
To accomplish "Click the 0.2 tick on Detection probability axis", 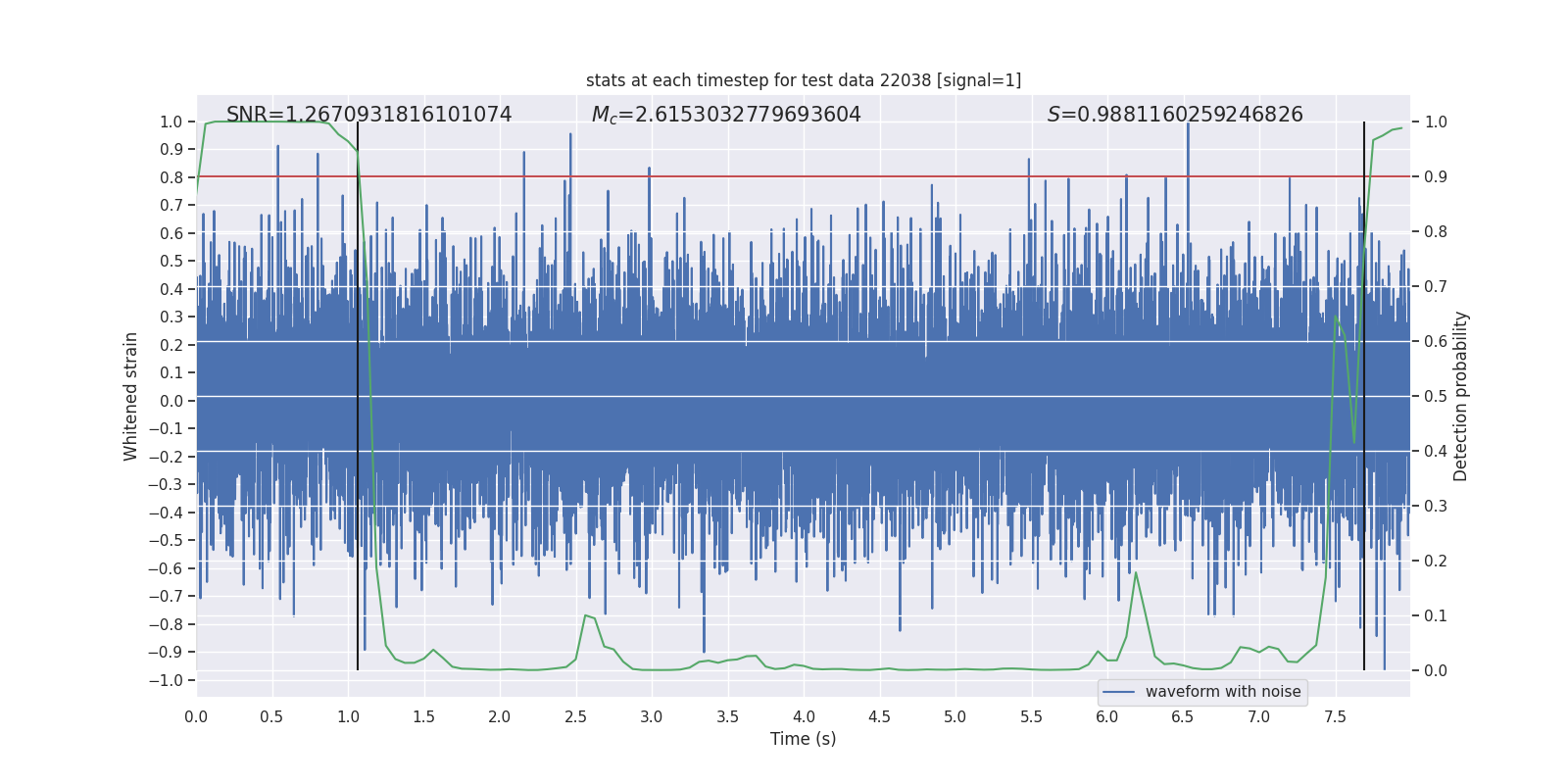I will 1436,562.
